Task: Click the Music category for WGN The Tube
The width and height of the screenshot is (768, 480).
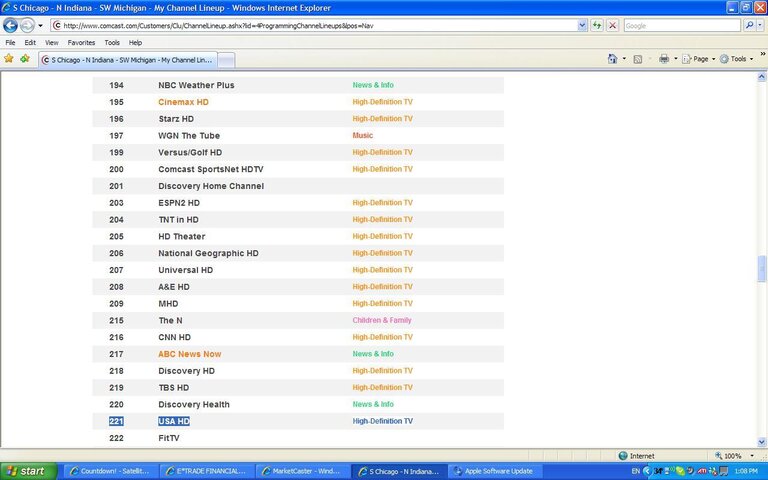Action: pos(362,135)
